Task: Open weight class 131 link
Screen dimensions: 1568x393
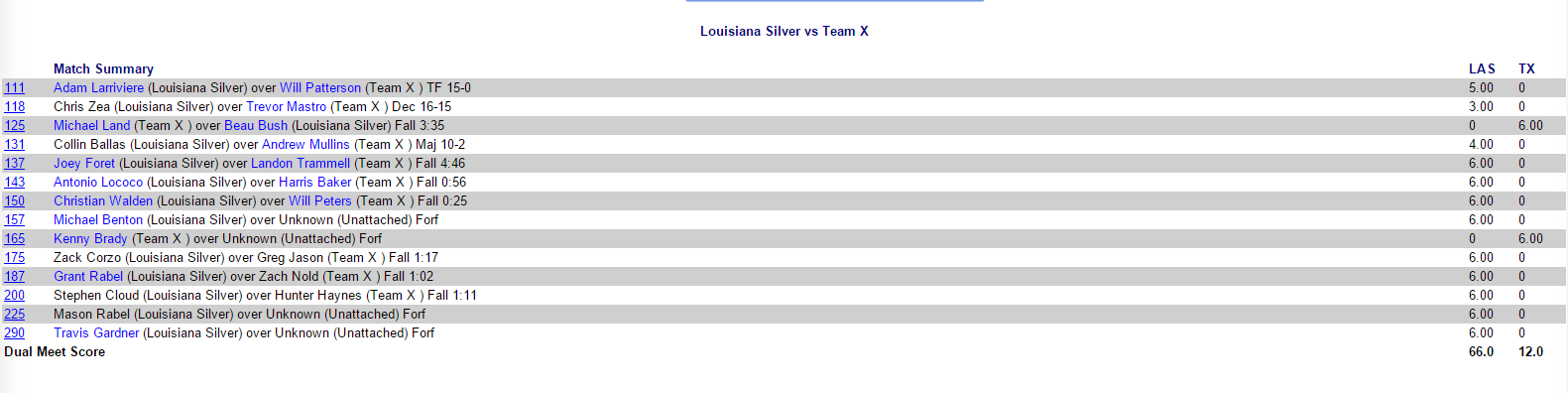Action: [14, 145]
